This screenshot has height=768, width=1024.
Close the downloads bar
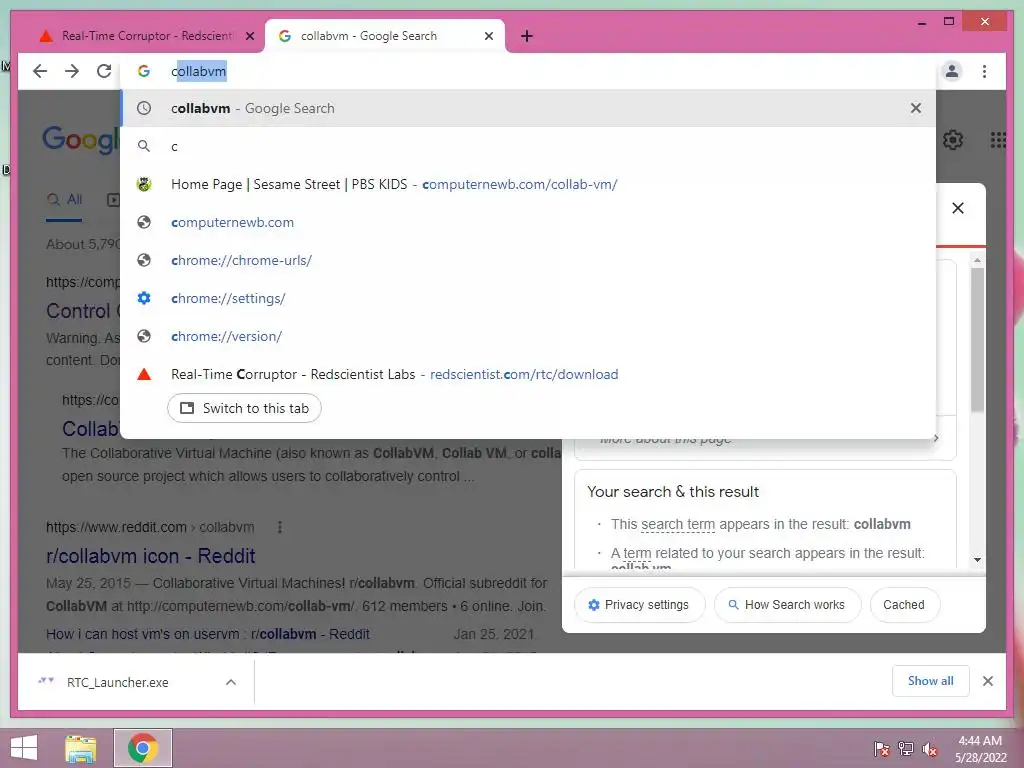(987, 681)
